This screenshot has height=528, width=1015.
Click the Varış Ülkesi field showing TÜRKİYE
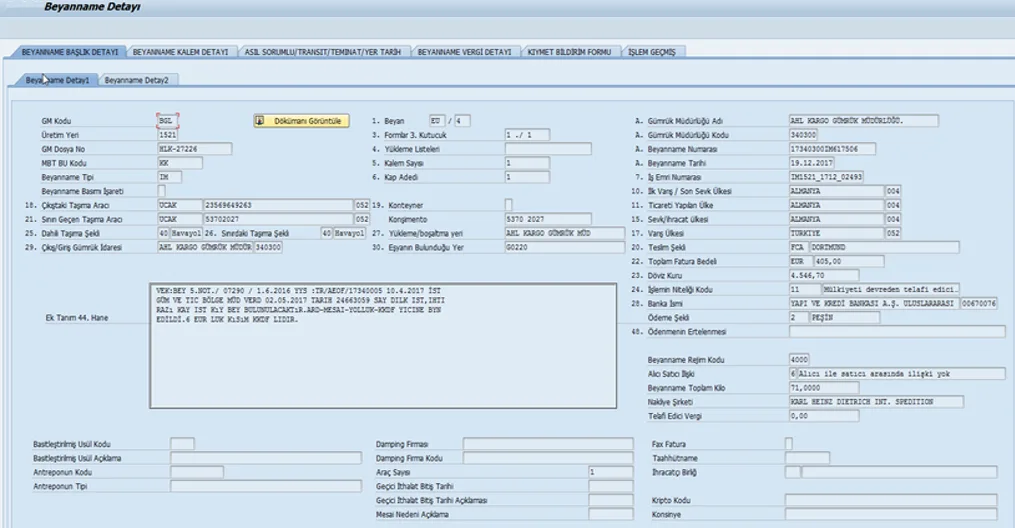836,233
